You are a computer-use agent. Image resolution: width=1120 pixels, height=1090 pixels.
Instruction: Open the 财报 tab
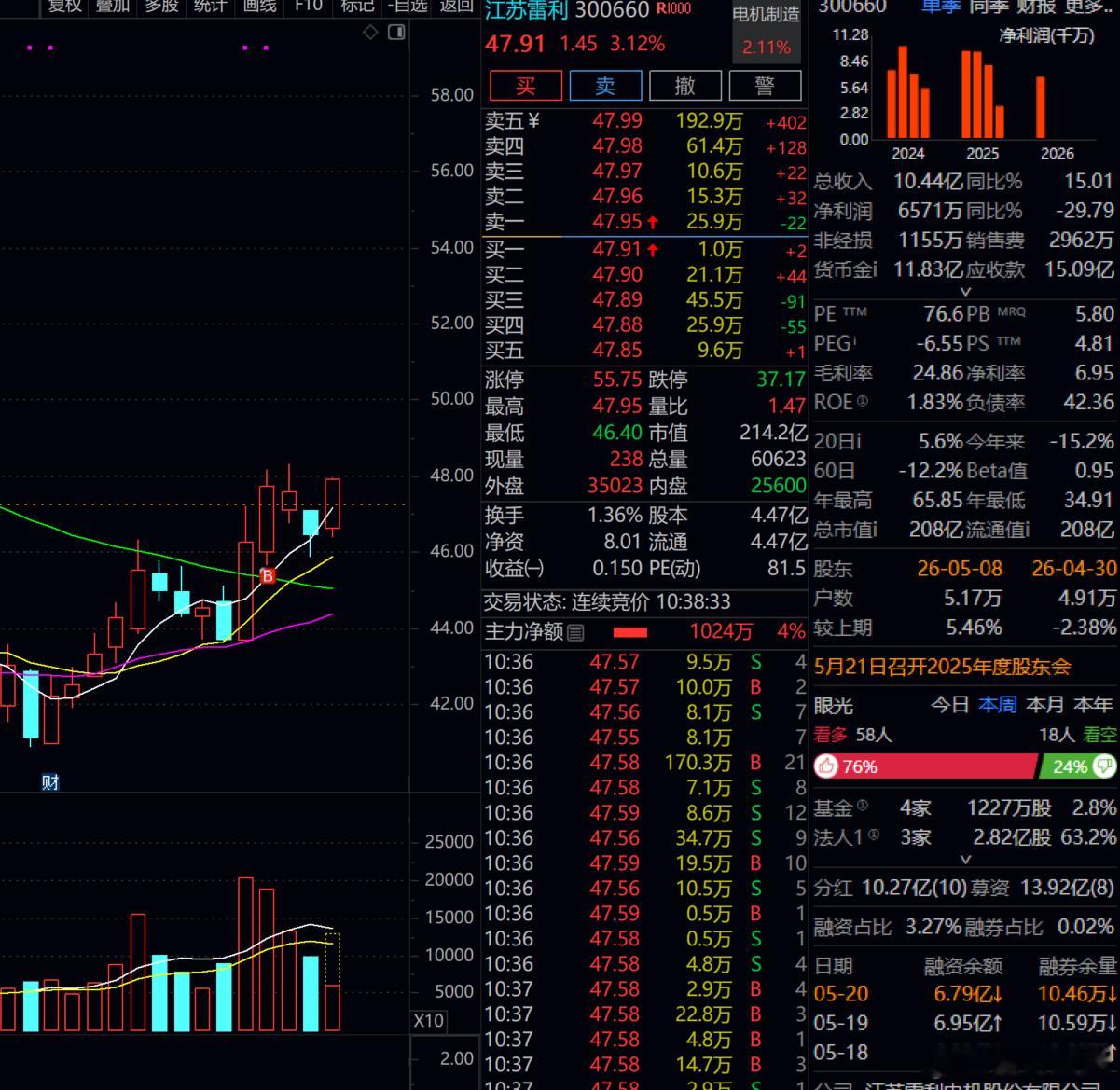click(x=1036, y=7)
